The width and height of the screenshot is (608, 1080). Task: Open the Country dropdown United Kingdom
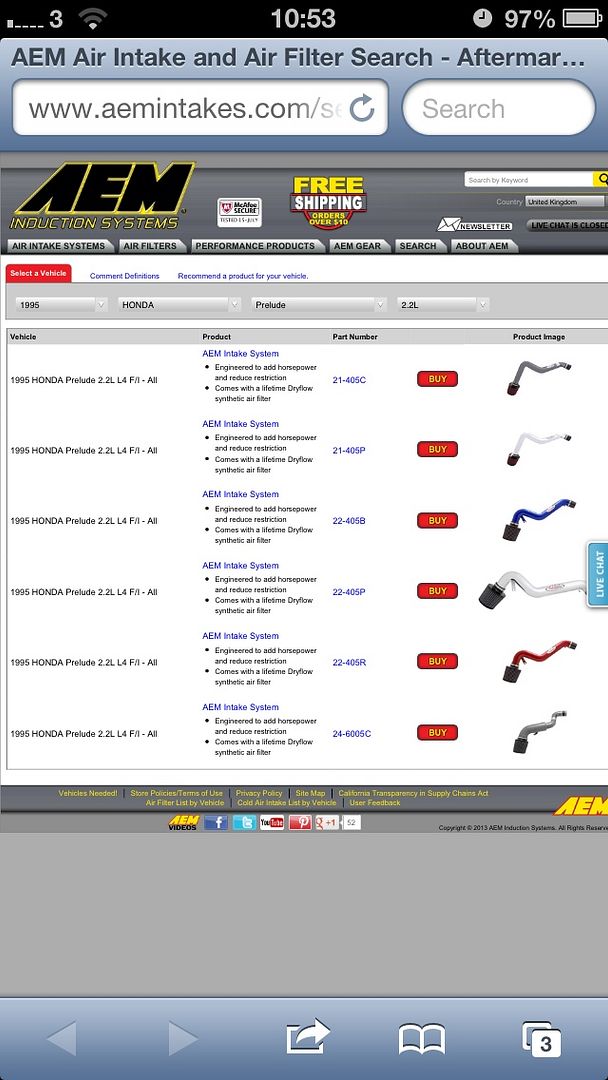(565, 202)
